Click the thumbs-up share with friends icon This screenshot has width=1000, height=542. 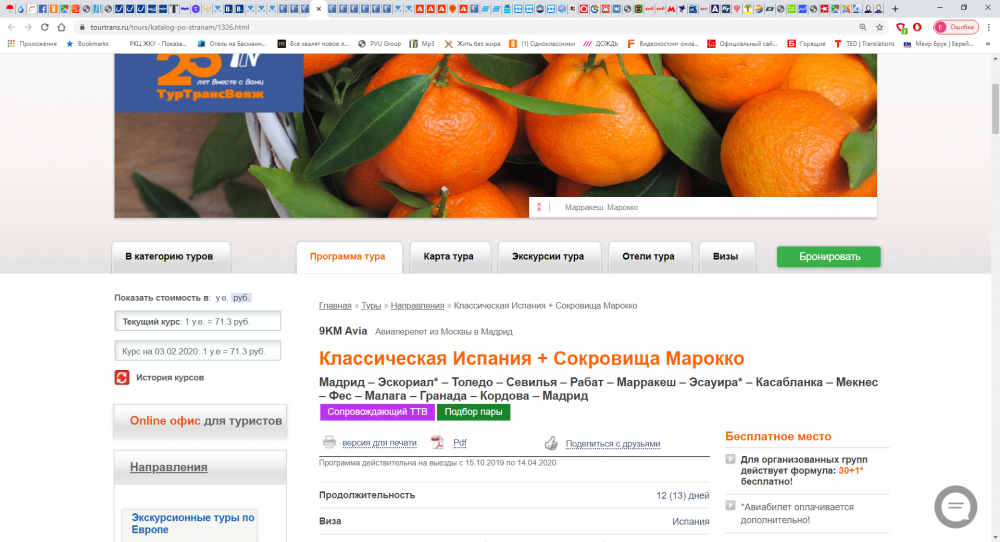(x=550, y=442)
